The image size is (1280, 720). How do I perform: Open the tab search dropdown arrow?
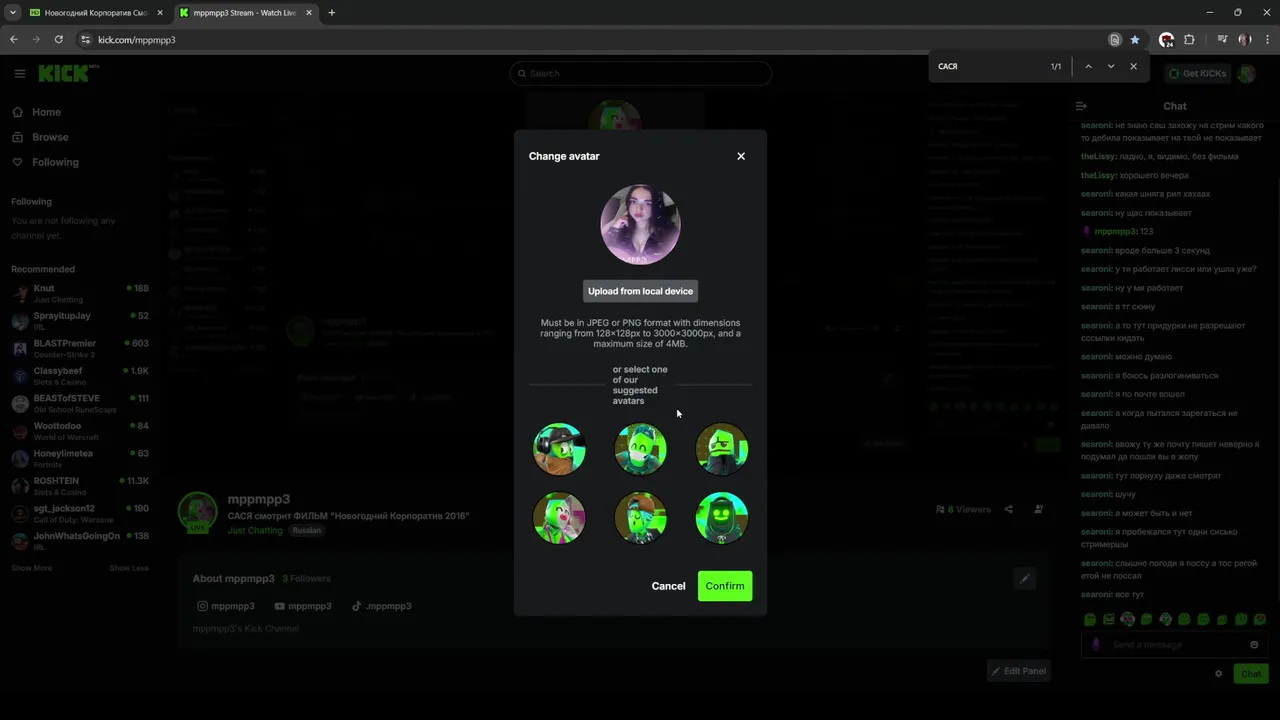click(x=12, y=13)
